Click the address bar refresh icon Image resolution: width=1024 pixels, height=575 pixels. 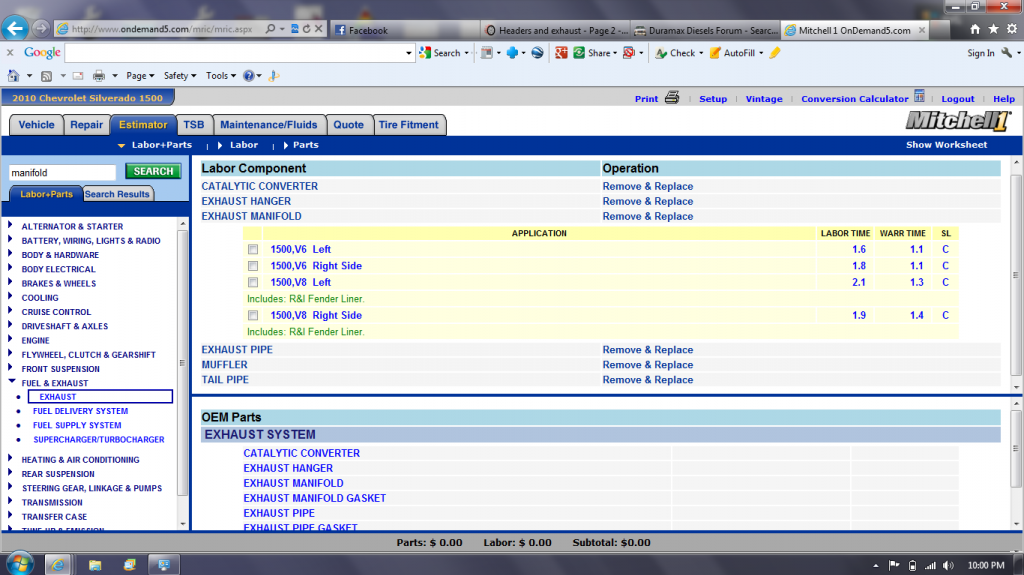306,29
